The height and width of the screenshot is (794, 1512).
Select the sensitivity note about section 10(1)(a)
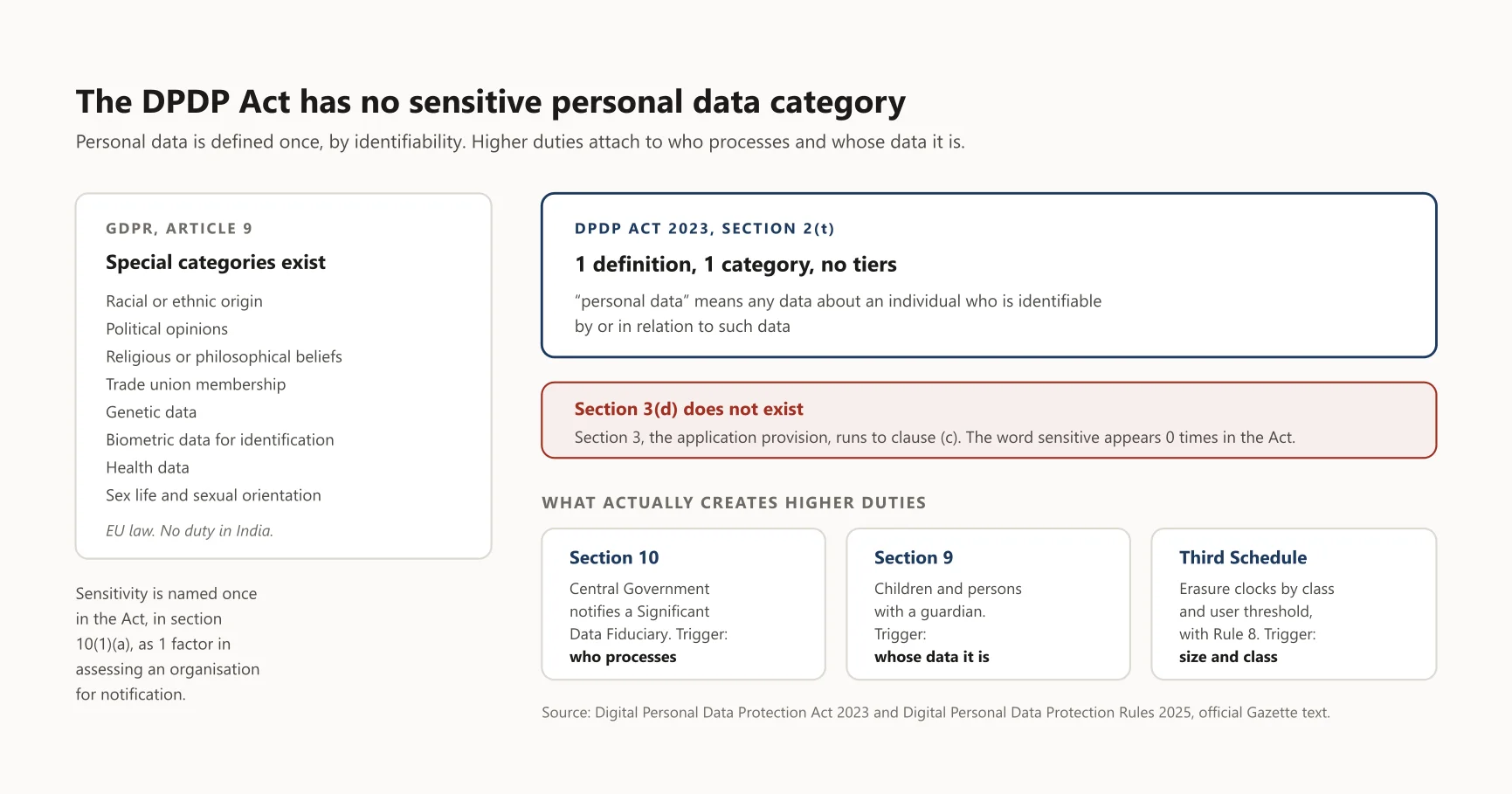[168, 644]
